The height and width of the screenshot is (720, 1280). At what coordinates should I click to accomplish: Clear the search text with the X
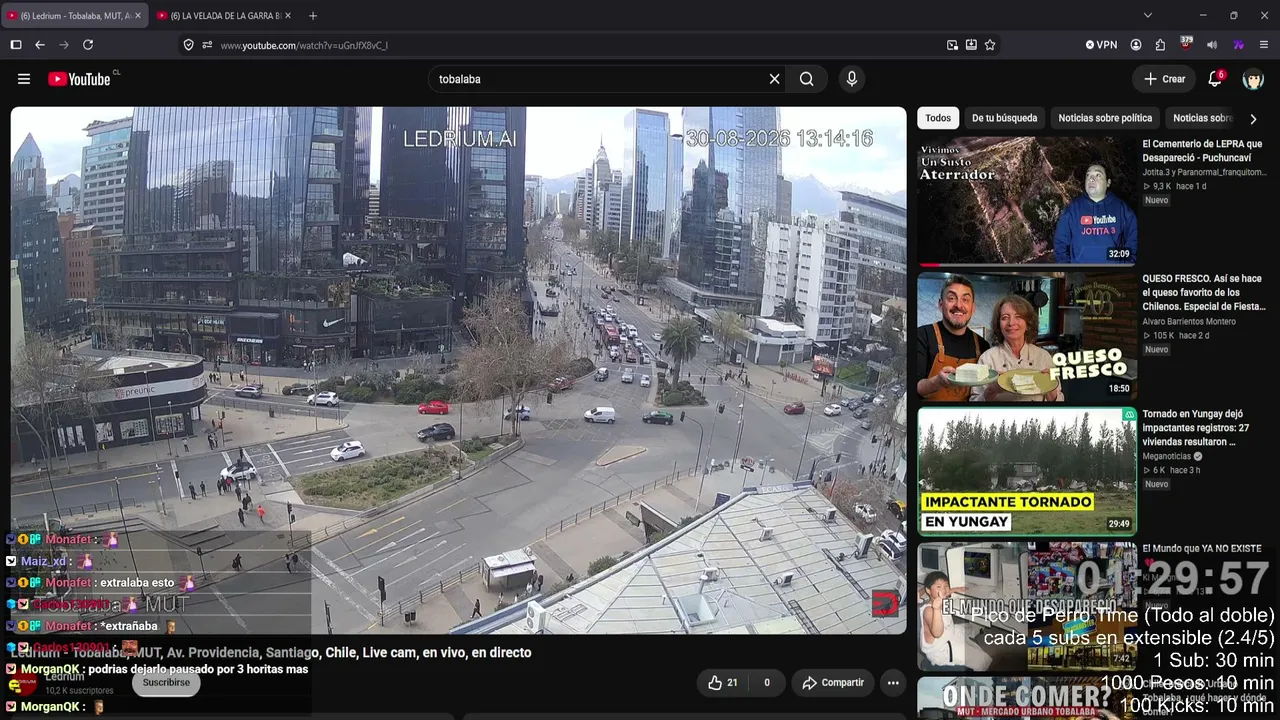tap(774, 79)
